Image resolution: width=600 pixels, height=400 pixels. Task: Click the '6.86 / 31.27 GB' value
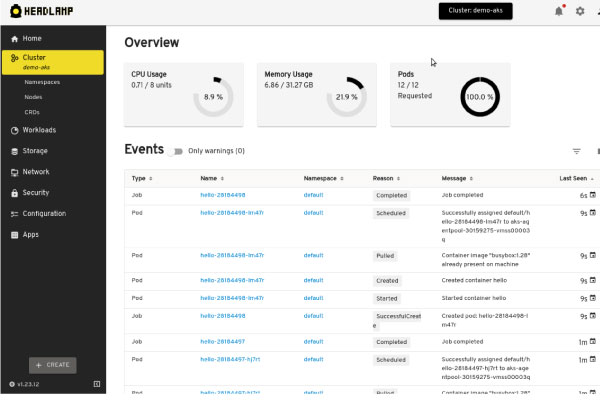click(x=289, y=85)
